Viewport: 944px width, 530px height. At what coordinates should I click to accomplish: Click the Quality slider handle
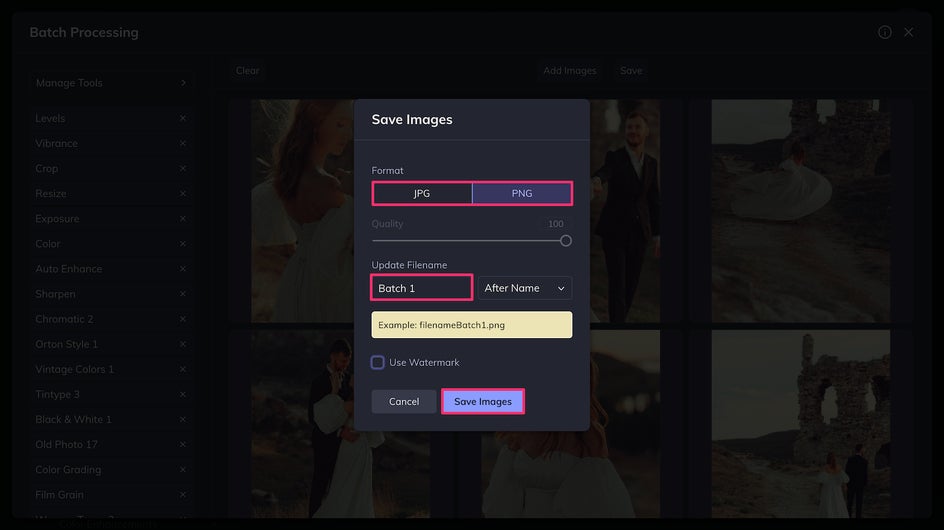[x=565, y=241]
